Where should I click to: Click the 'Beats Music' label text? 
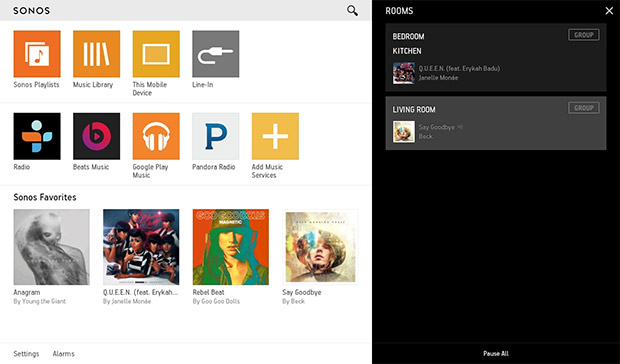pyautogui.click(x=91, y=167)
